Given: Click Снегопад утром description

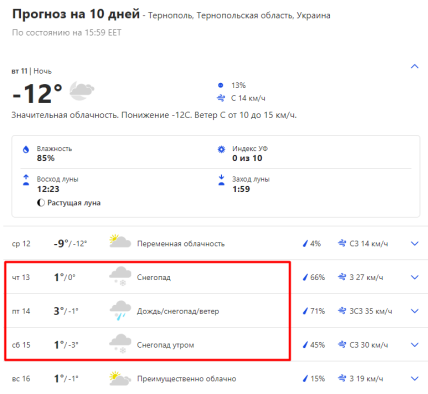Looking at the screenshot, I should coord(165,345).
